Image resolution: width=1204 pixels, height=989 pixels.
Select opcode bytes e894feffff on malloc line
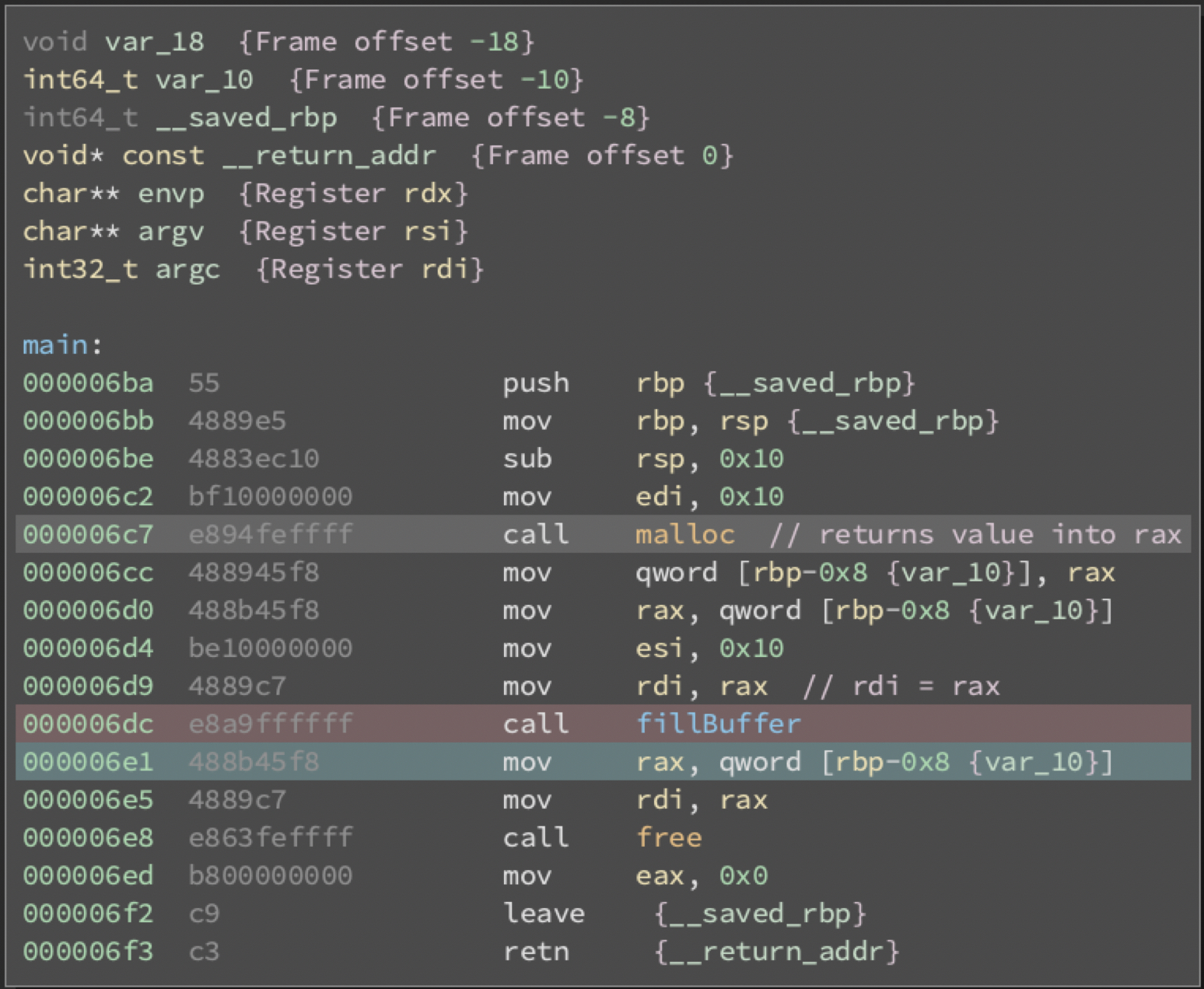point(270,535)
